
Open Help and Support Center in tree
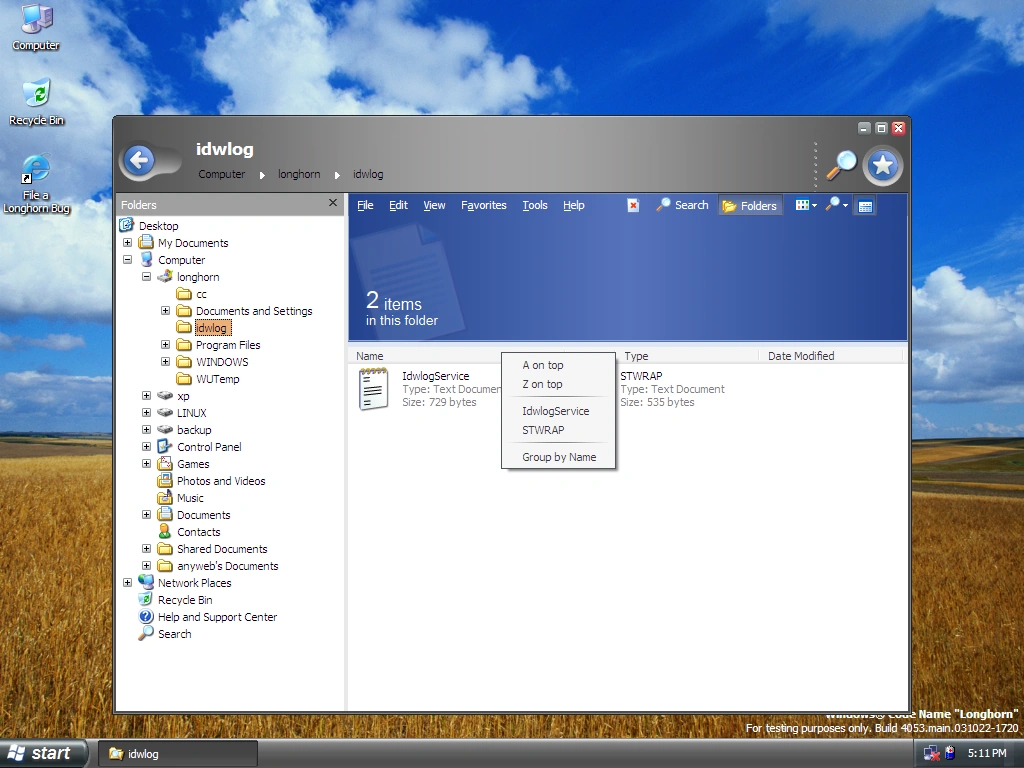coord(217,616)
